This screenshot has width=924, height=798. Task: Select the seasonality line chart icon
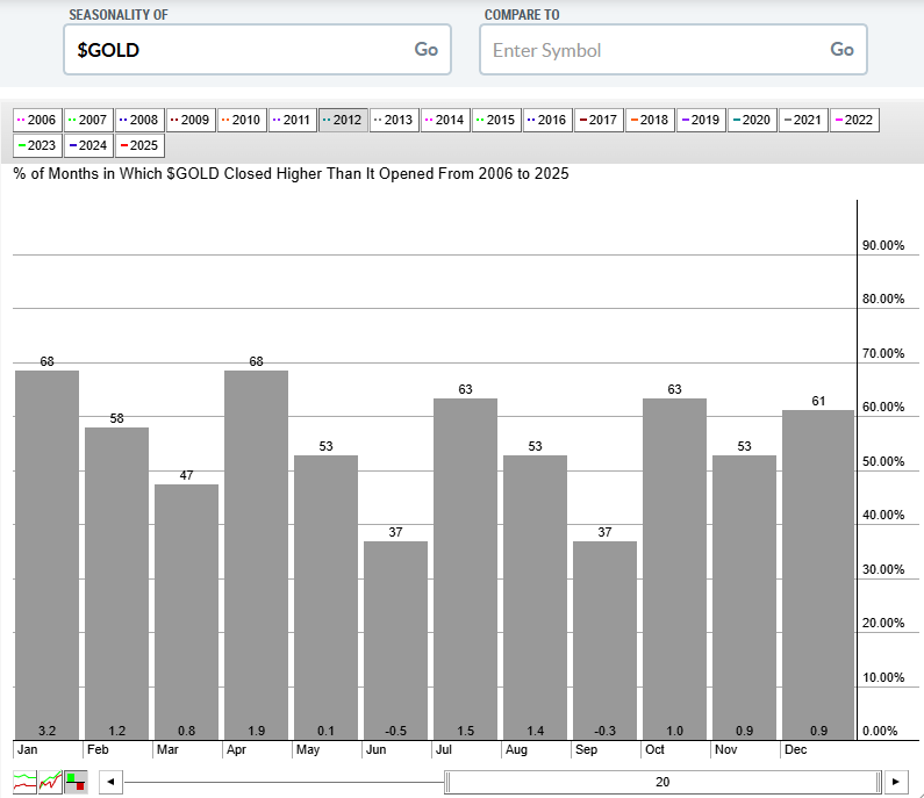[x=24, y=782]
